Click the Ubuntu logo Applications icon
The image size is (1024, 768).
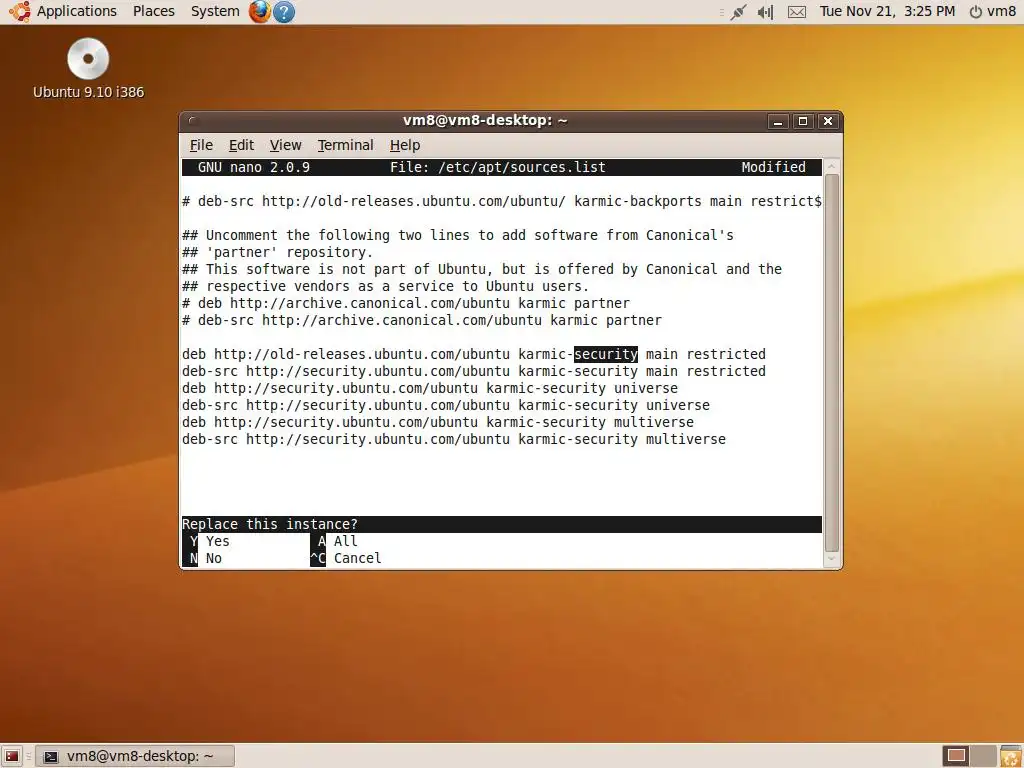pos(20,11)
